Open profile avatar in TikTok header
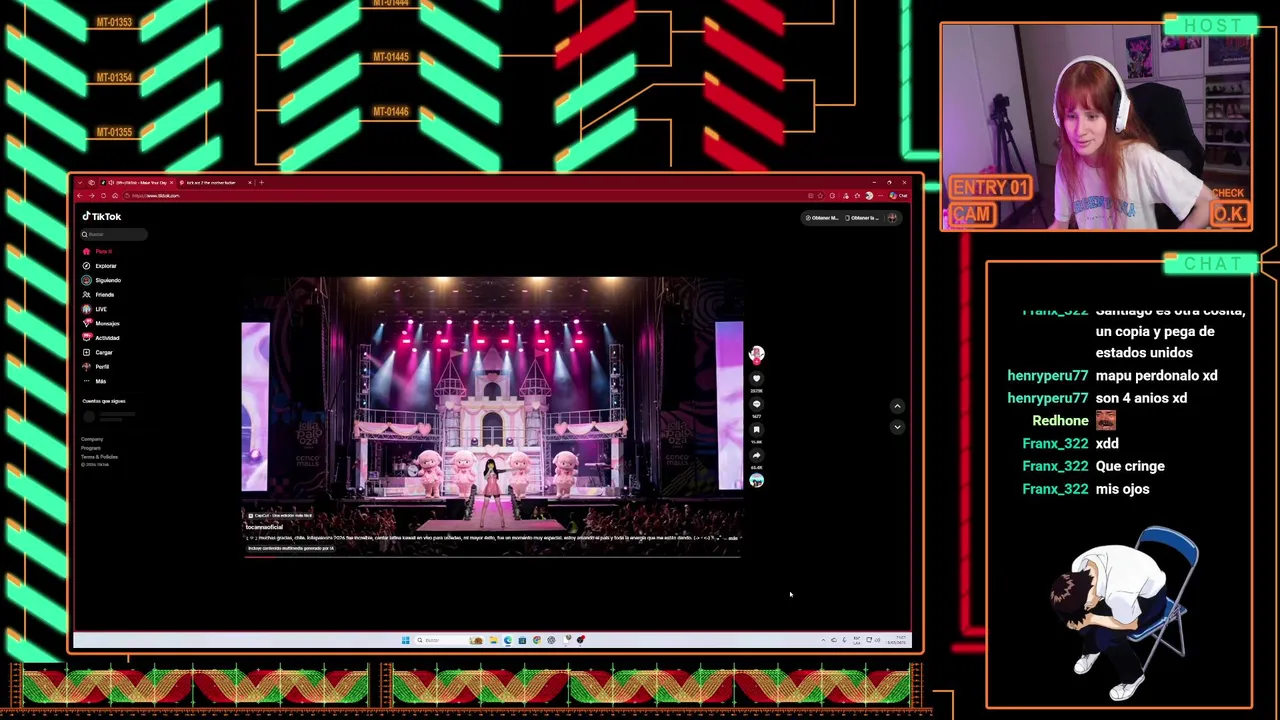Image resolution: width=1280 pixels, height=720 pixels. point(892,218)
